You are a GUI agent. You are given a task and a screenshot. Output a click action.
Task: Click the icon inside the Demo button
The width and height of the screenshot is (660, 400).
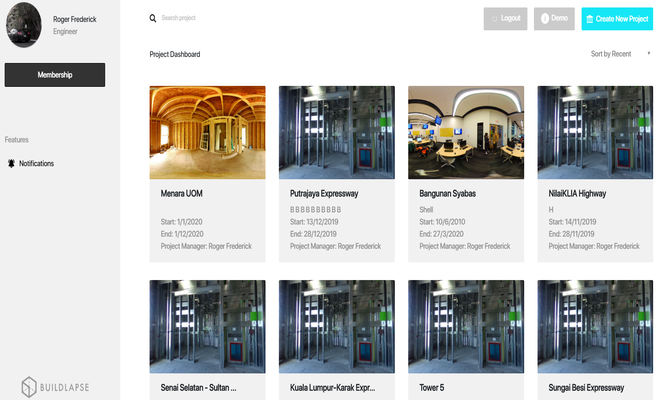544,19
